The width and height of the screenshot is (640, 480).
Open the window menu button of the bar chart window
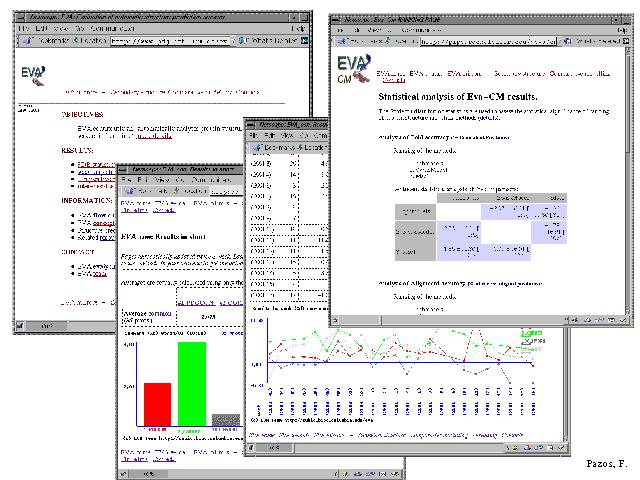point(123,169)
